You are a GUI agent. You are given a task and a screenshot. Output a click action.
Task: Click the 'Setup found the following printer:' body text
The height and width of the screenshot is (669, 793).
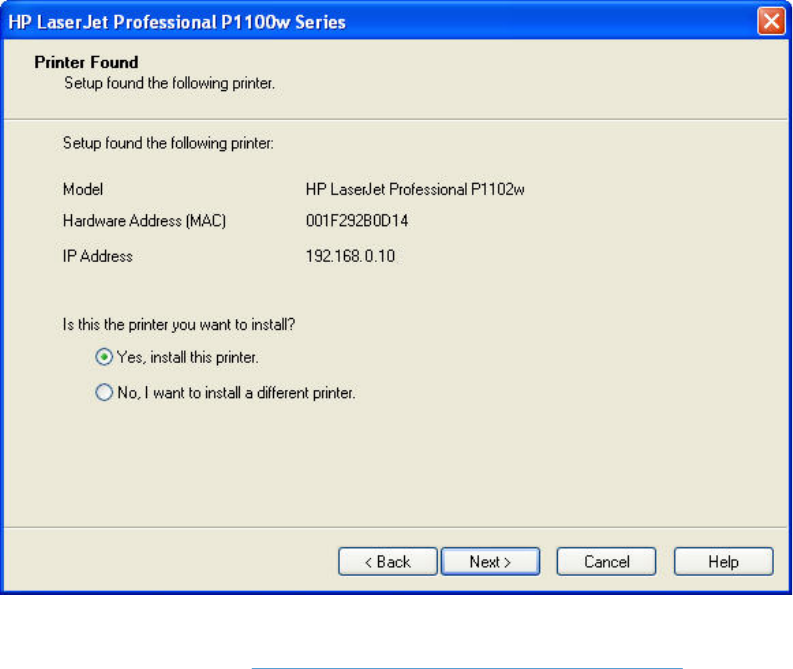[x=168, y=144]
